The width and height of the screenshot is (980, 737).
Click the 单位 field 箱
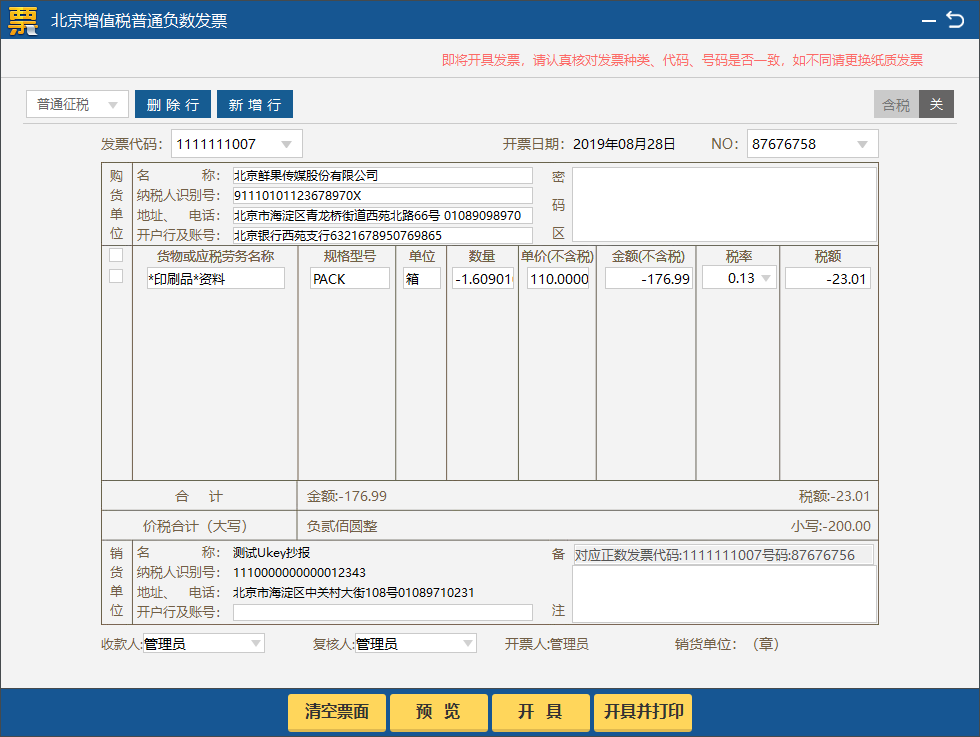tap(422, 279)
